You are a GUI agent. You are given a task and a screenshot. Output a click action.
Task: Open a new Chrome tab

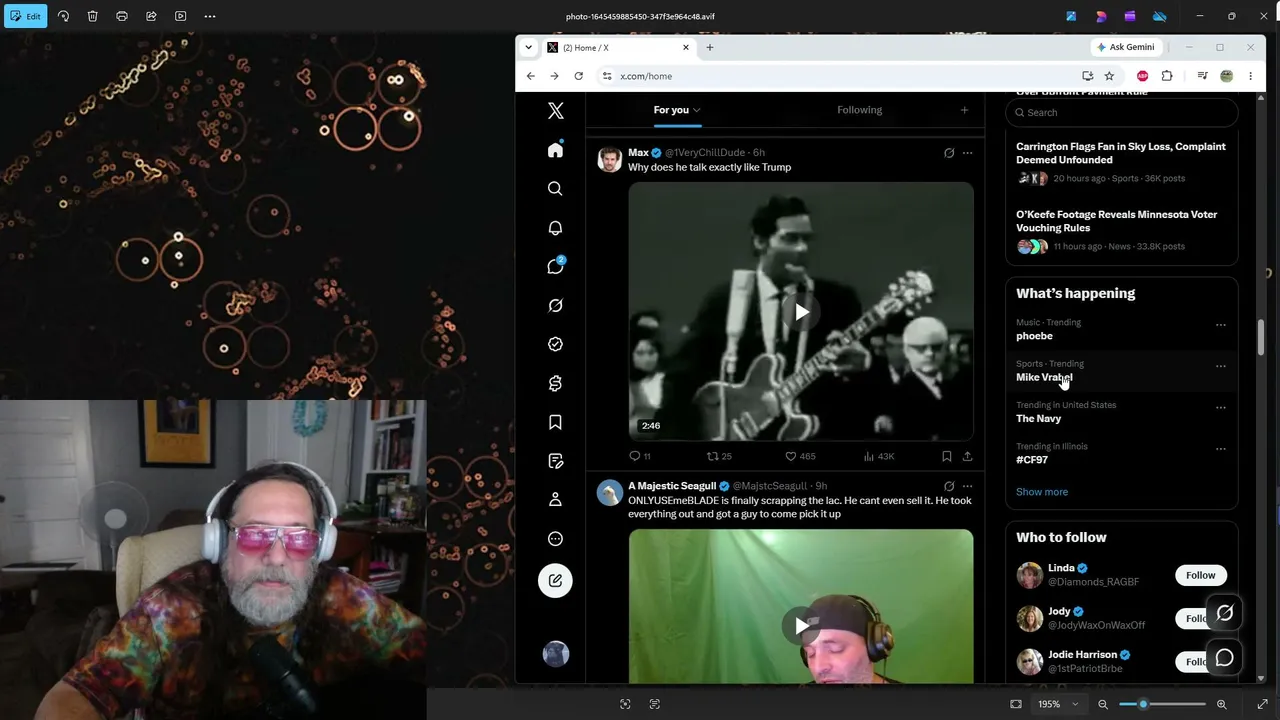(710, 47)
